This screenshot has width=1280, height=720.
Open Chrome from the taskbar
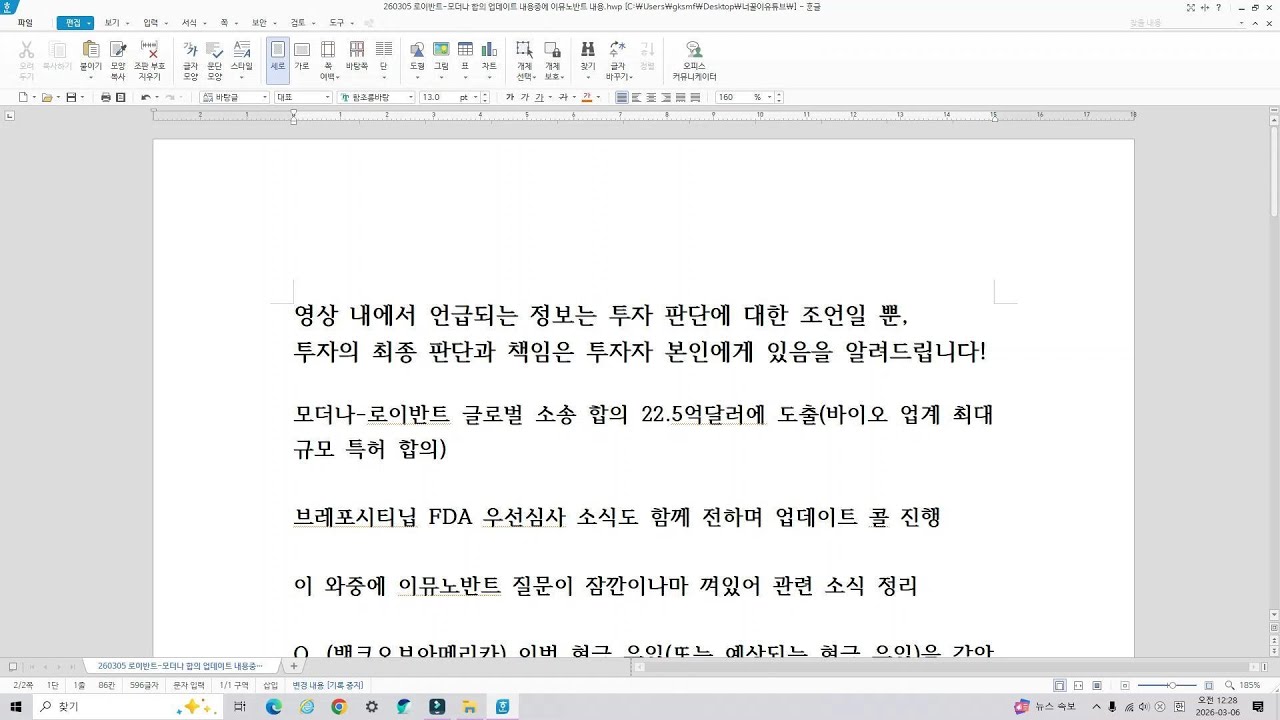[x=339, y=707]
